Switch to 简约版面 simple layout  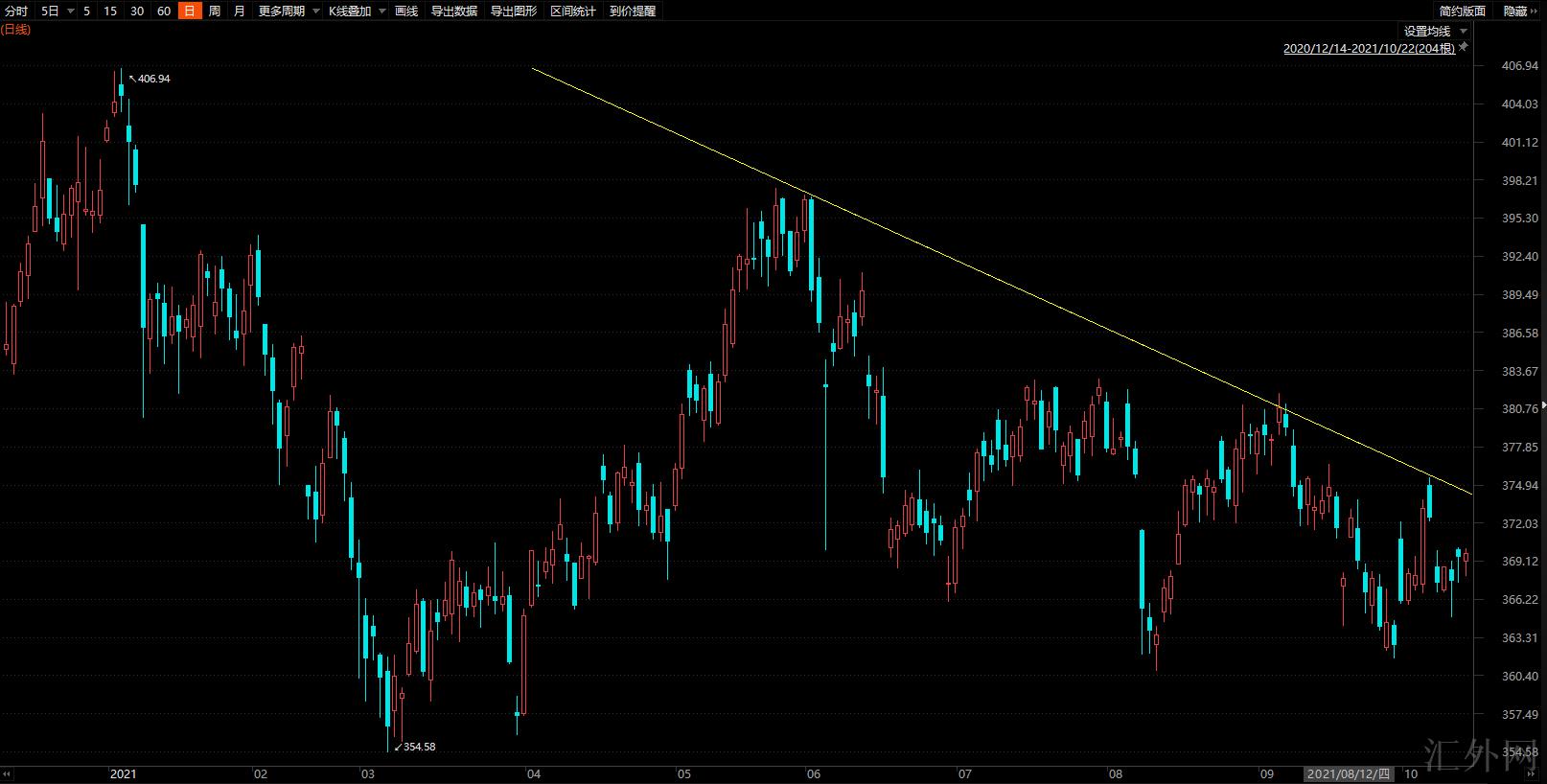coord(1463,11)
